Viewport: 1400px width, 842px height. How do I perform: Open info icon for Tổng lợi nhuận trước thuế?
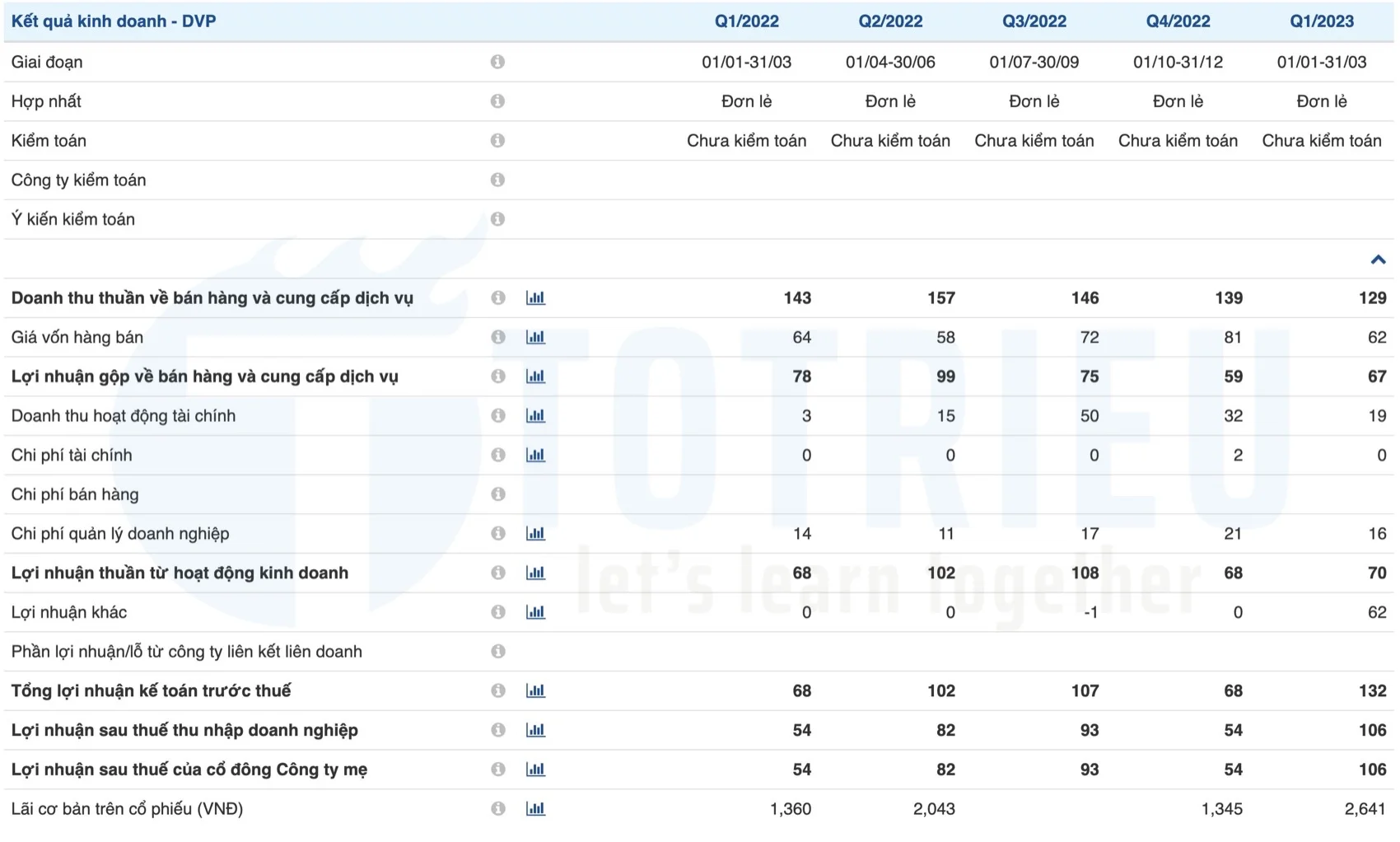(x=498, y=690)
